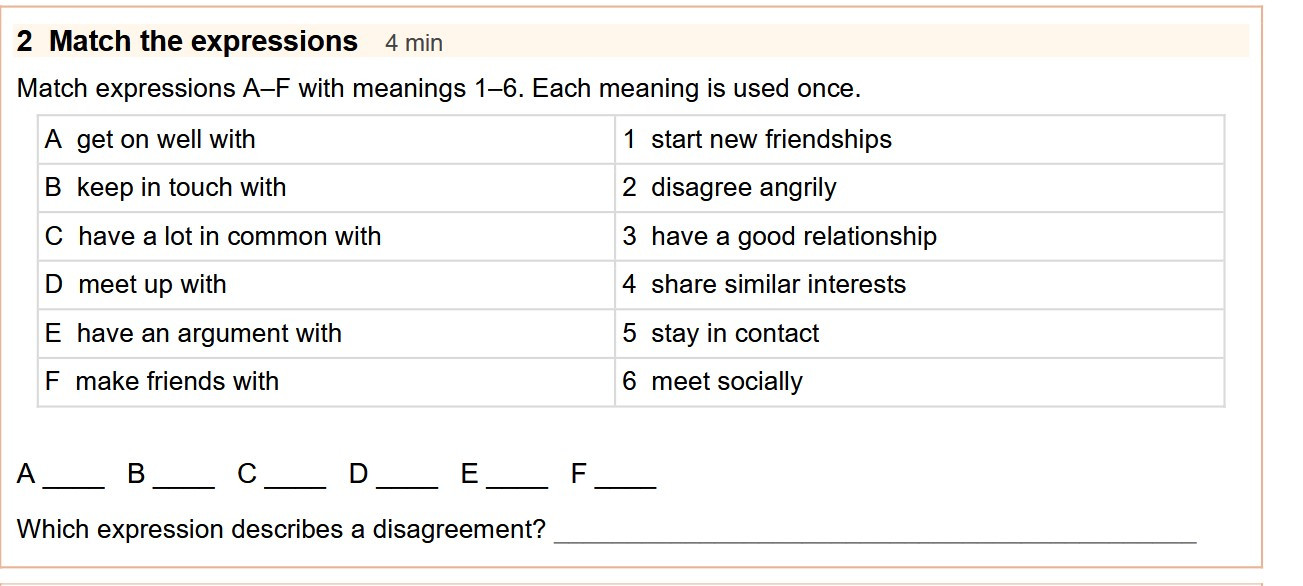
Task: Click the answer blank after letter E
Action: point(517,476)
